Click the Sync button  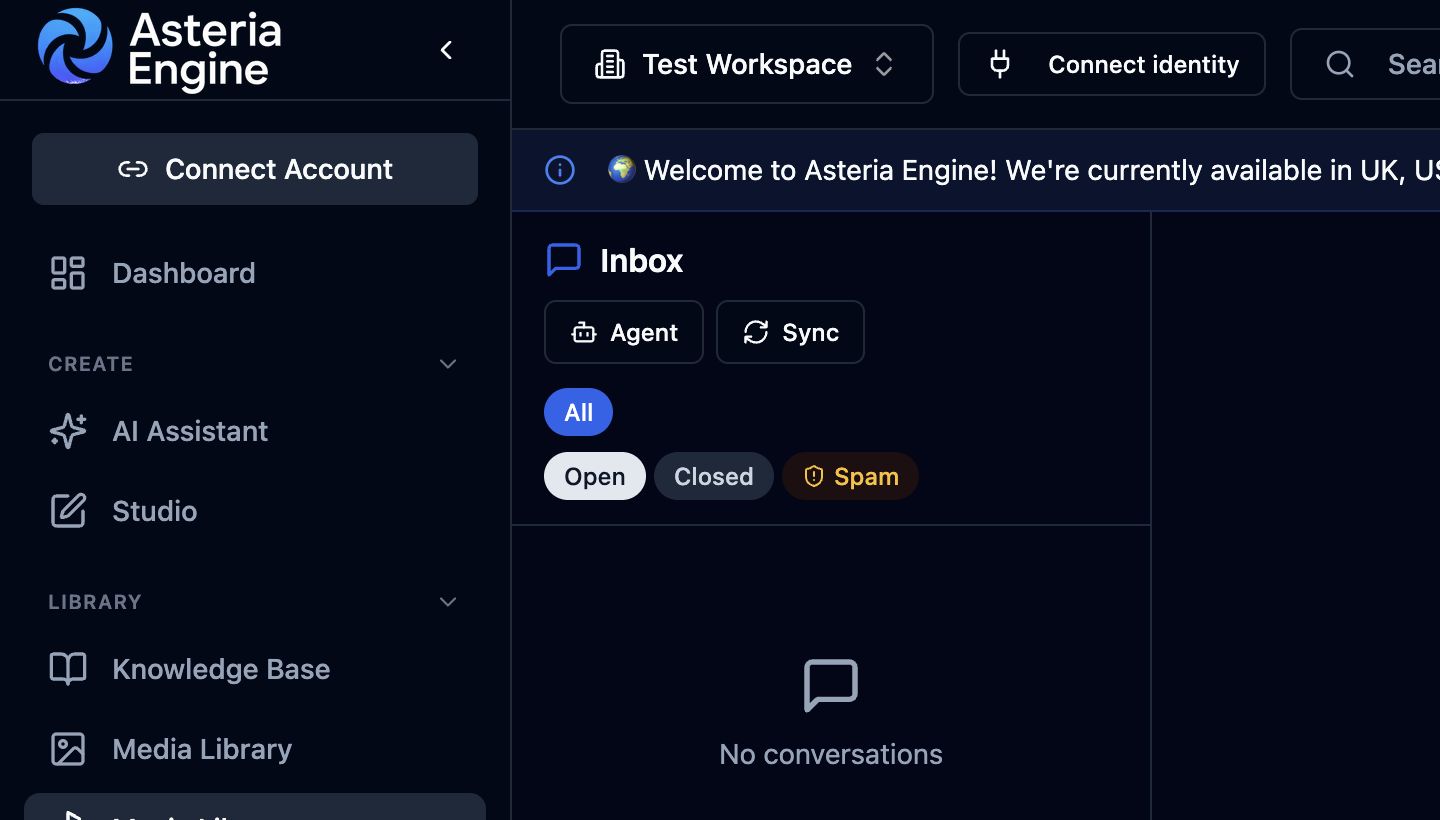[x=790, y=332]
